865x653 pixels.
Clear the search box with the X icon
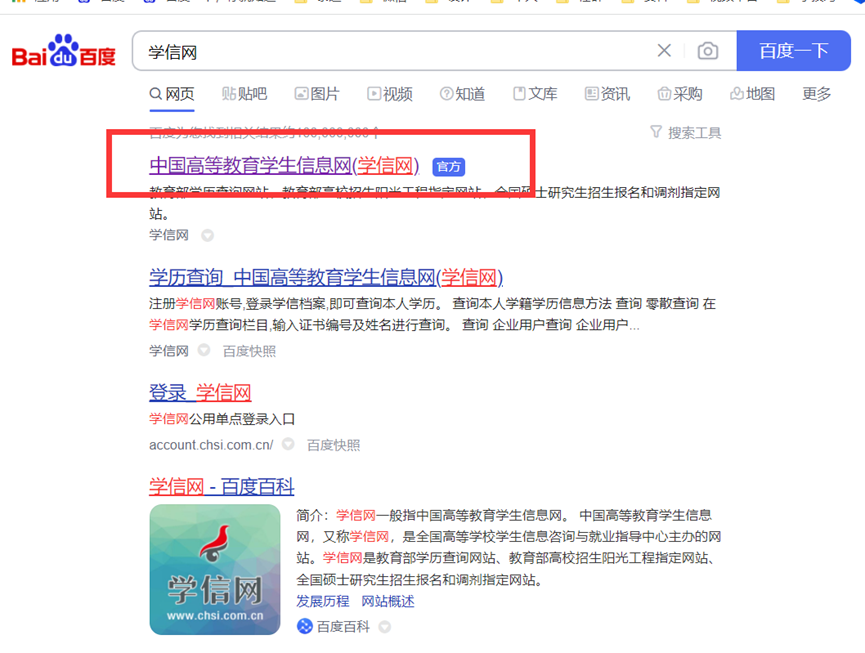click(x=664, y=51)
